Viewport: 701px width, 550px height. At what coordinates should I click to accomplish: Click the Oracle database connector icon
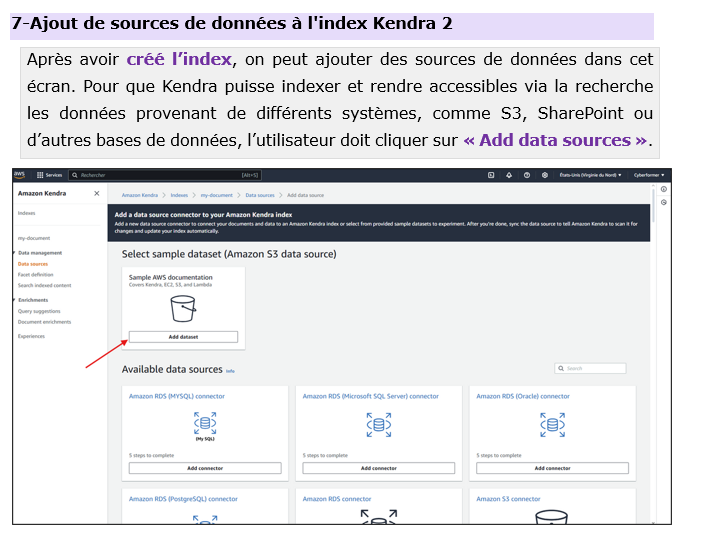[x=553, y=424]
